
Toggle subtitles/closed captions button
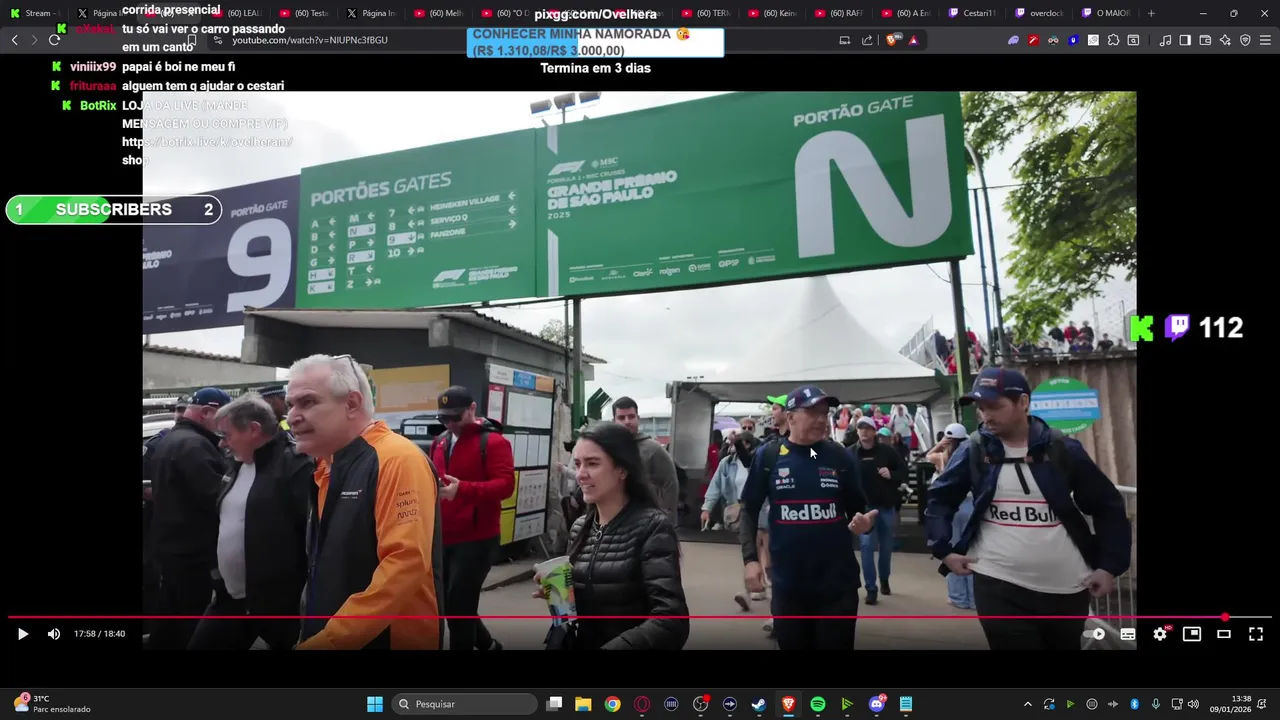(1128, 634)
